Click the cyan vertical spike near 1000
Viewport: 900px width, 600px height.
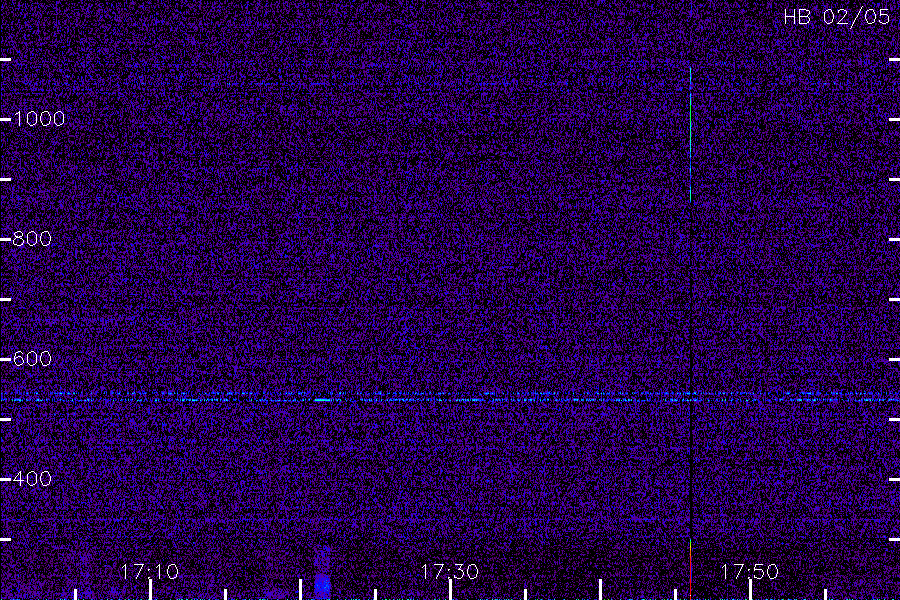point(690,134)
